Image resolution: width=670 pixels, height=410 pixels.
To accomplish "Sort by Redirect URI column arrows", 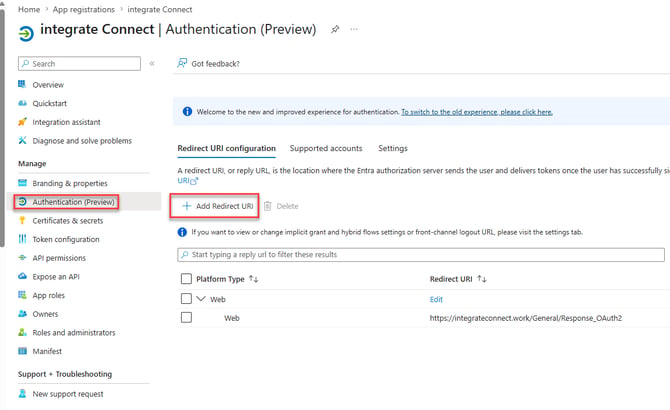I will click(482, 279).
